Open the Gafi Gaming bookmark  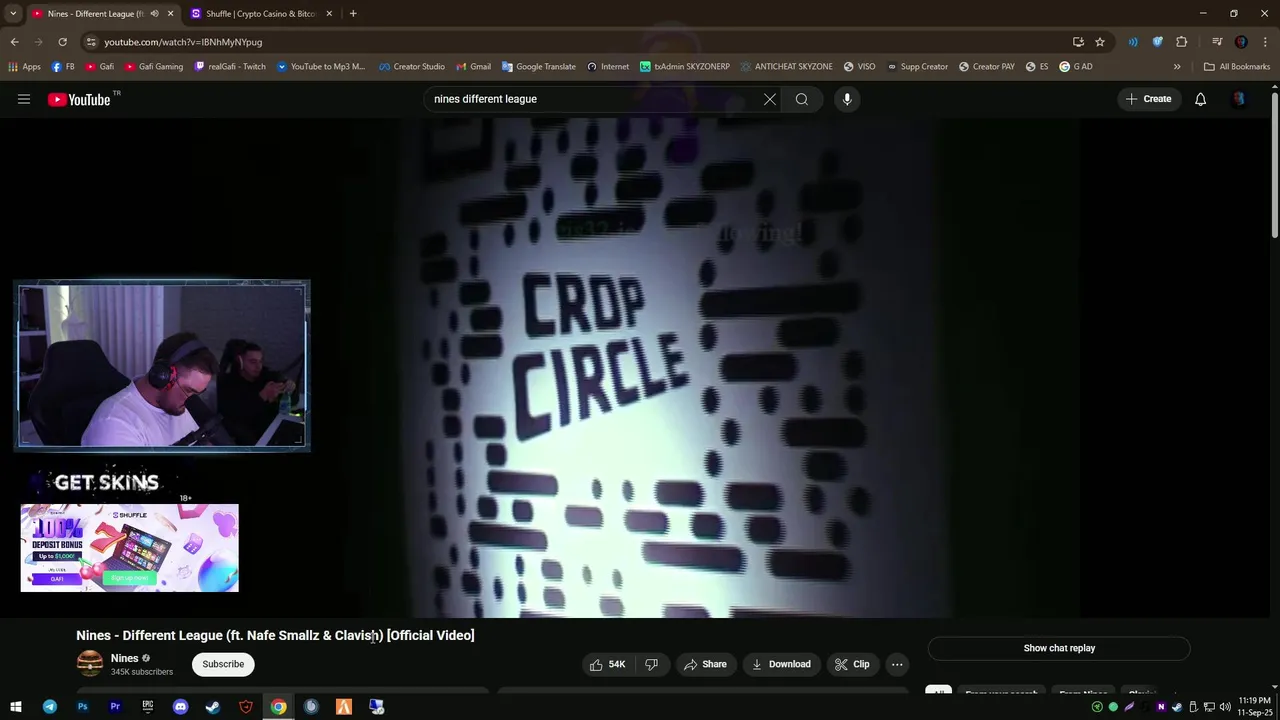[x=154, y=67]
